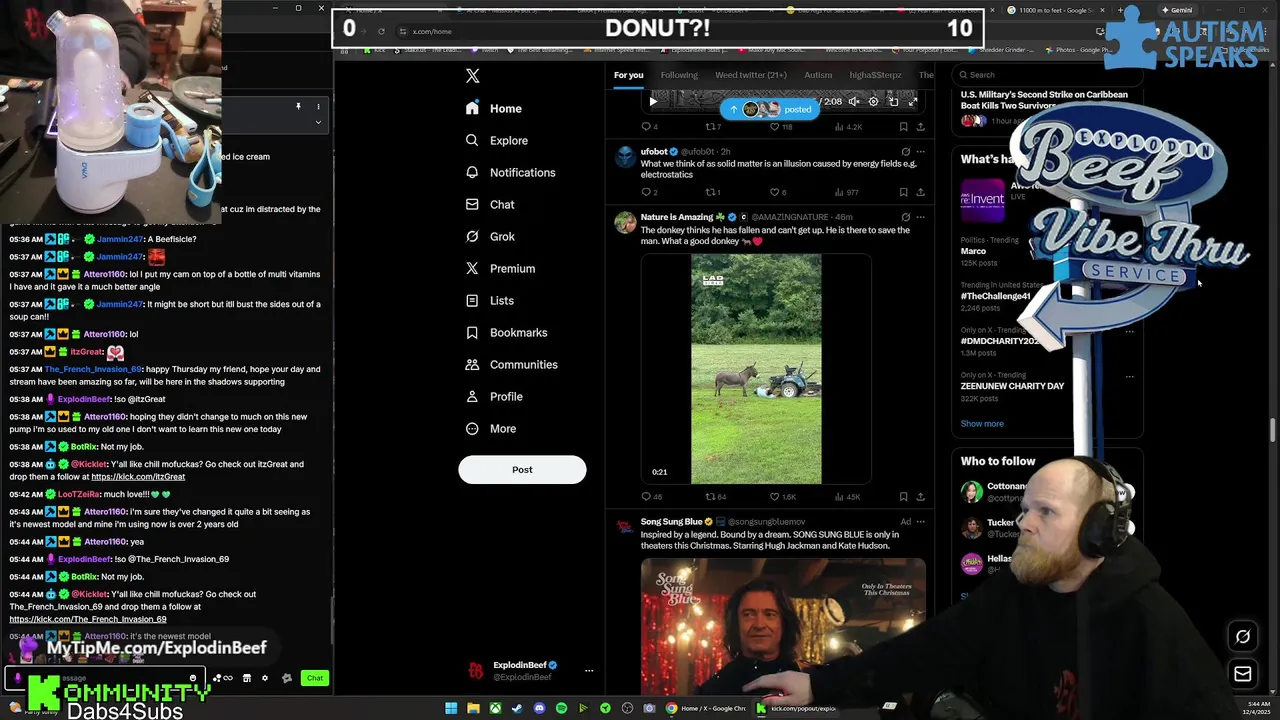The height and width of the screenshot is (720, 1280).
Task: Open Kick chat settings gear
Action: pyautogui.click(x=264, y=678)
